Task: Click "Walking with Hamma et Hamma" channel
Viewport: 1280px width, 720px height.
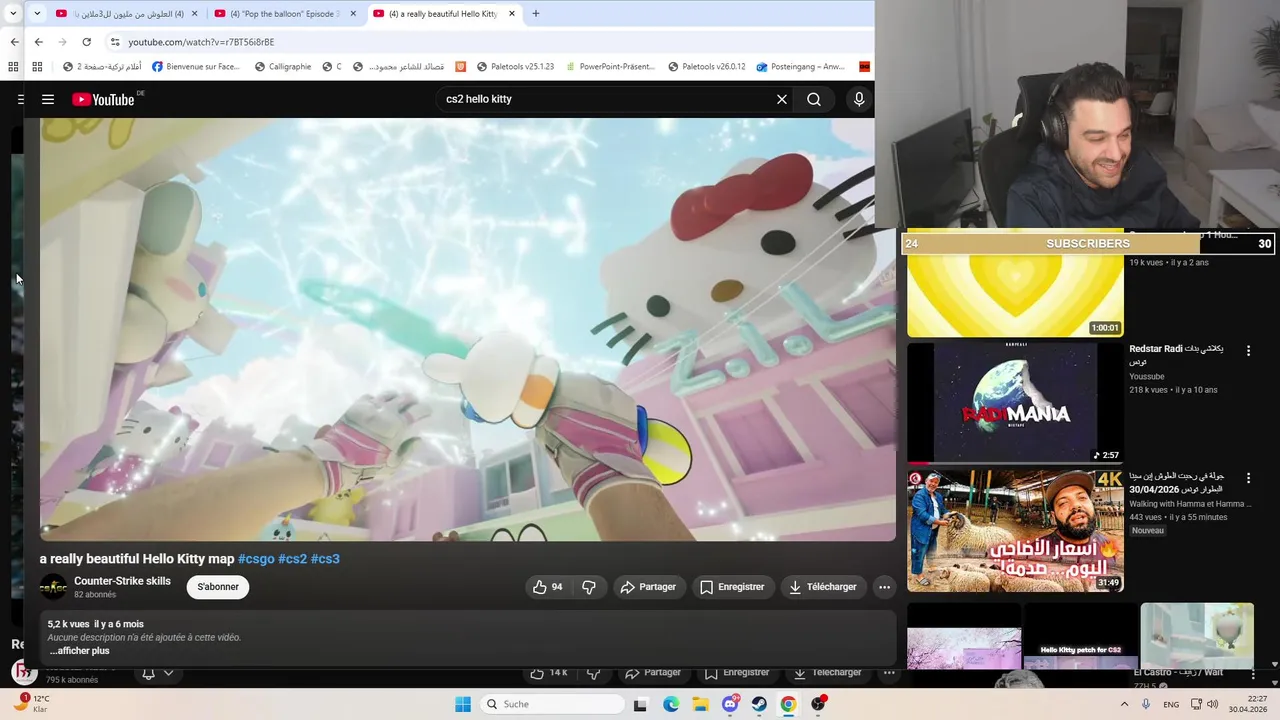Action: 1190,504
